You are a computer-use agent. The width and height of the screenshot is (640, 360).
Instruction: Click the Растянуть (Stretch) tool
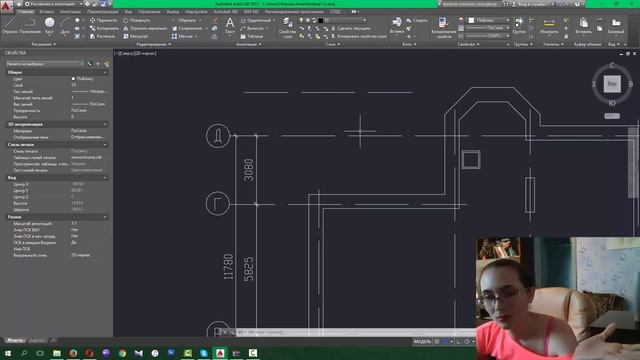coord(102,36)
